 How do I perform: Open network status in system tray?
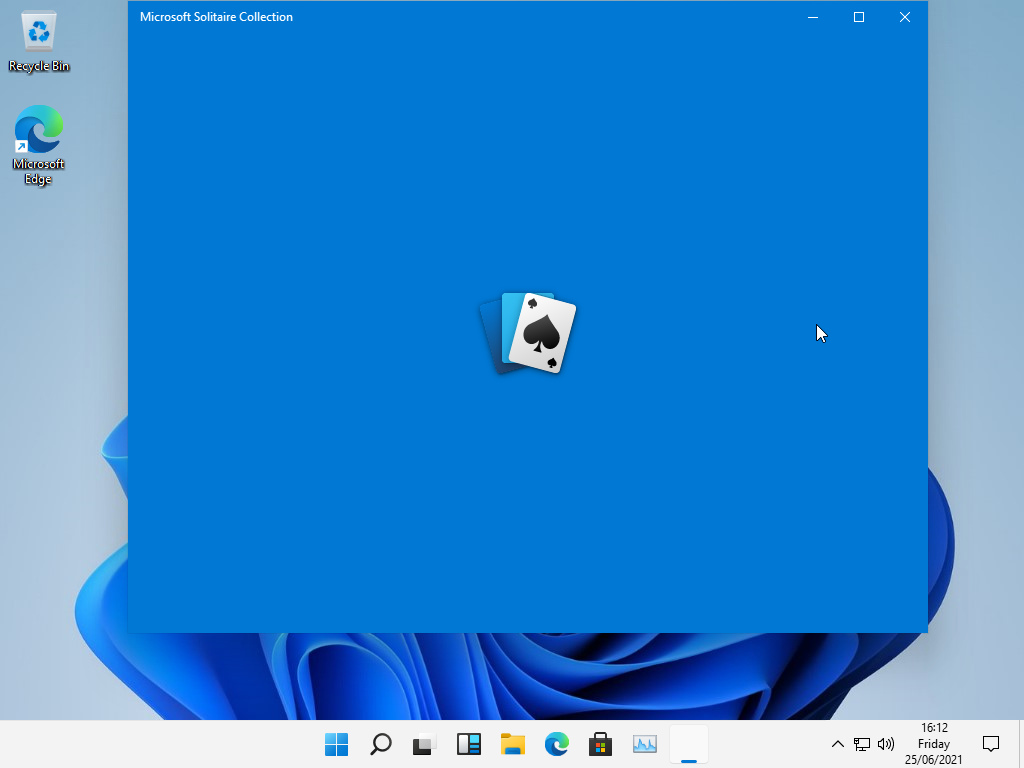pos(862,744)
